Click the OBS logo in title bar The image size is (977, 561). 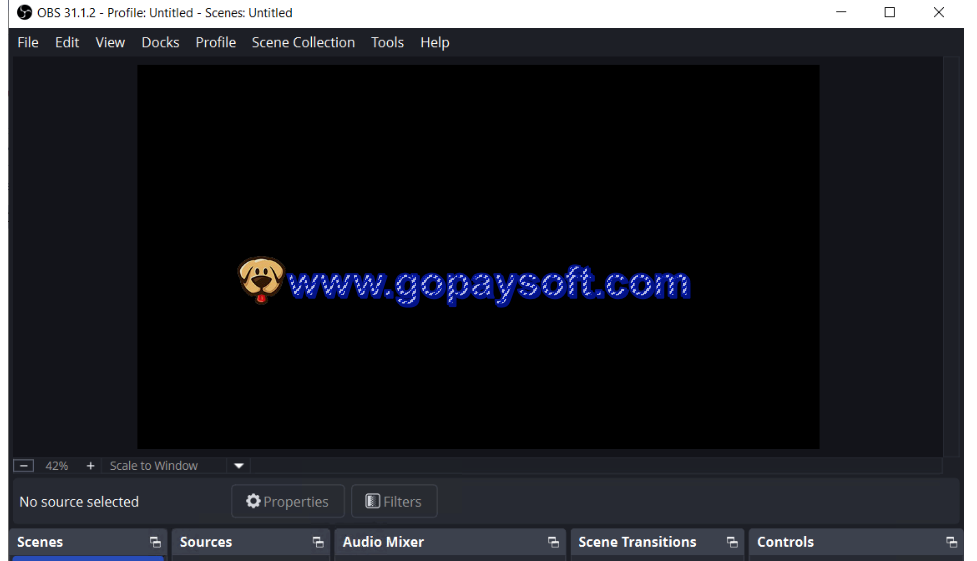[25, 13]
